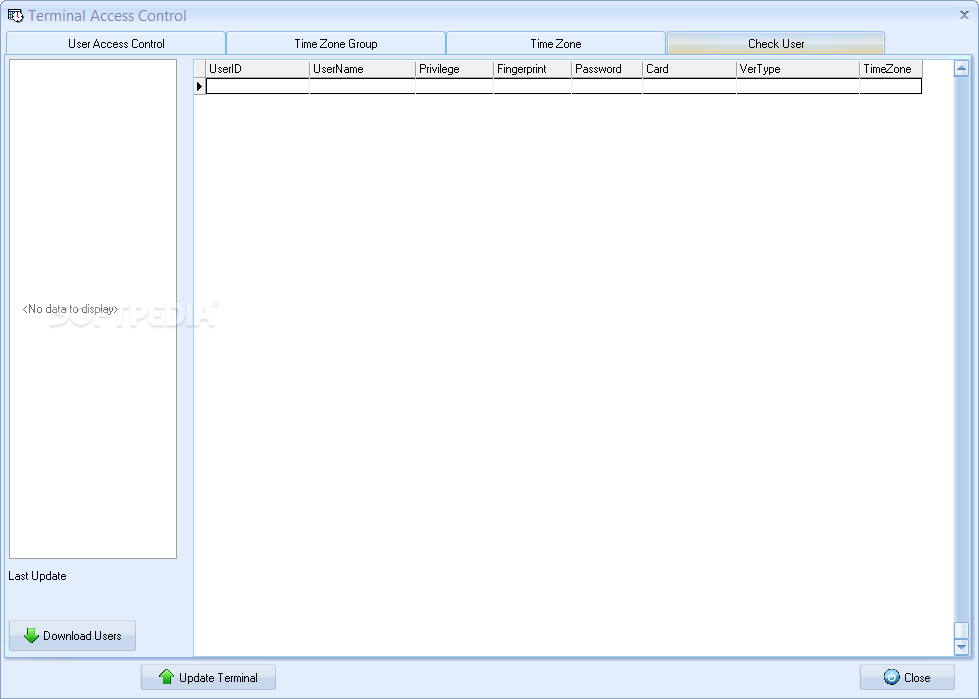
Task: Click the empty UserID cell in the first row
Action: pos(257,86)
